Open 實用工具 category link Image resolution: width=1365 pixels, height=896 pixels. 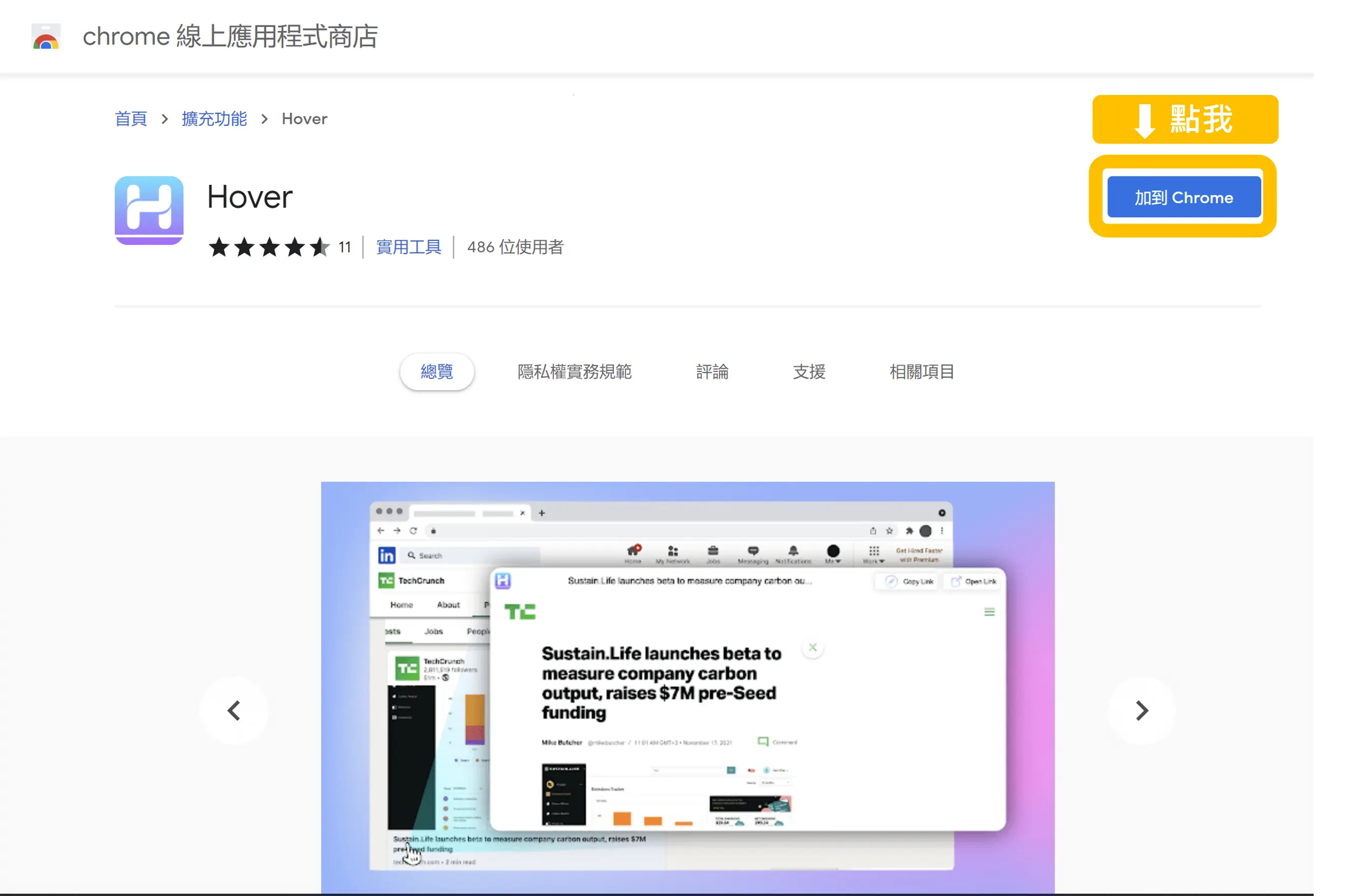tap(409, 247)
